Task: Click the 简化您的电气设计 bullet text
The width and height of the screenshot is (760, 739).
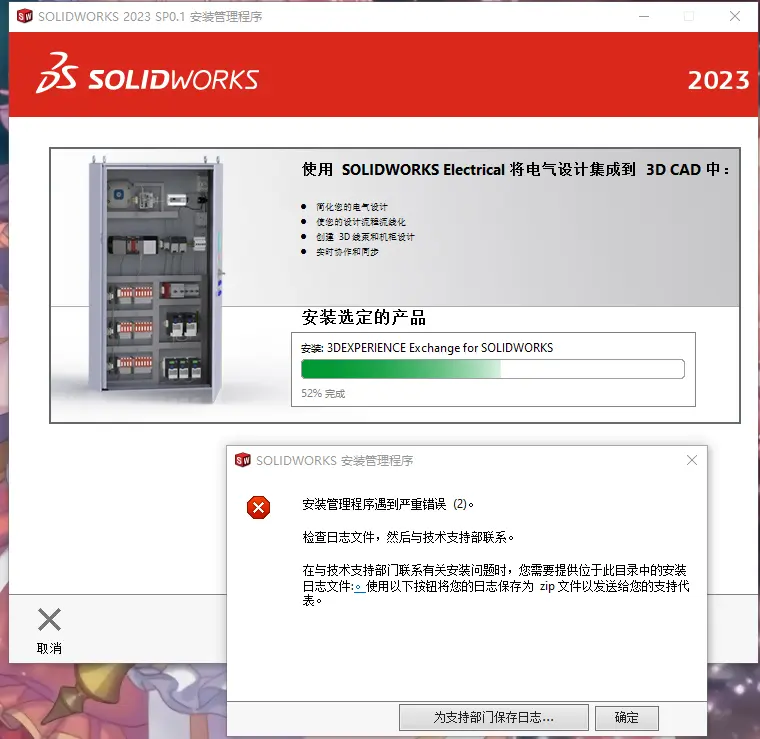Action: (352, 207)
